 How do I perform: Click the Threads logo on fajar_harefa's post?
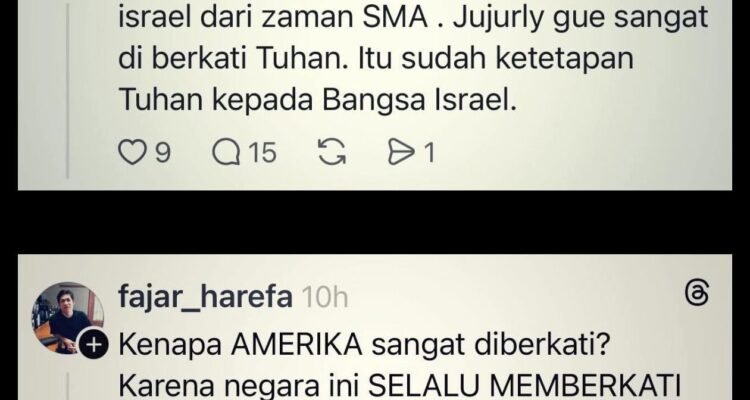point(697,293)
